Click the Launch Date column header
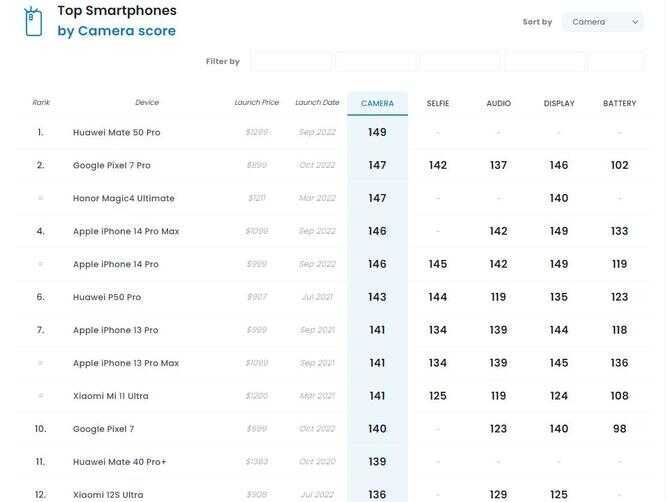Screen dimensions: 666x502 click(317, 103)
